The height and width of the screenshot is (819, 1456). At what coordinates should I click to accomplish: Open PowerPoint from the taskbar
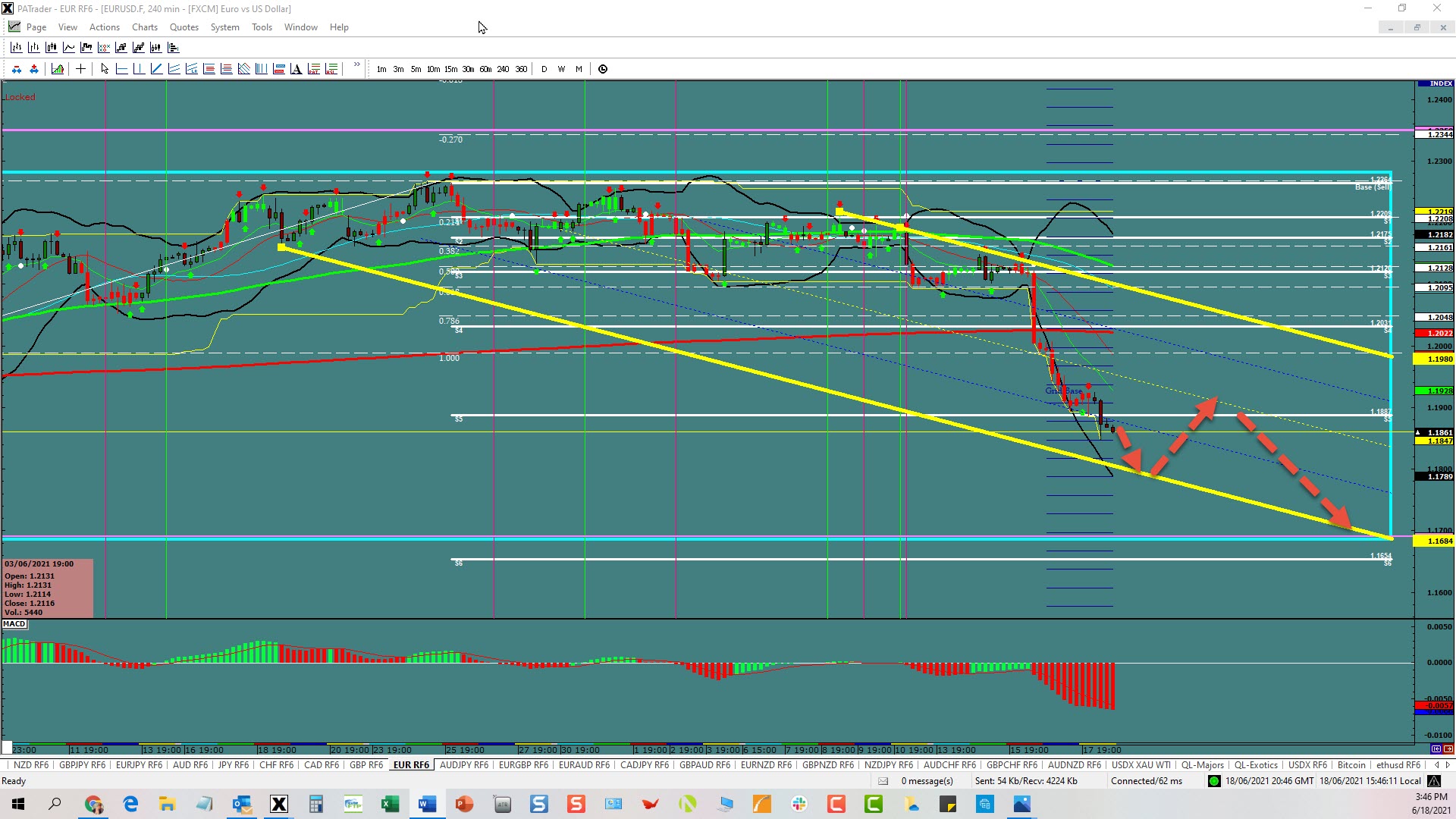[464, 804]
